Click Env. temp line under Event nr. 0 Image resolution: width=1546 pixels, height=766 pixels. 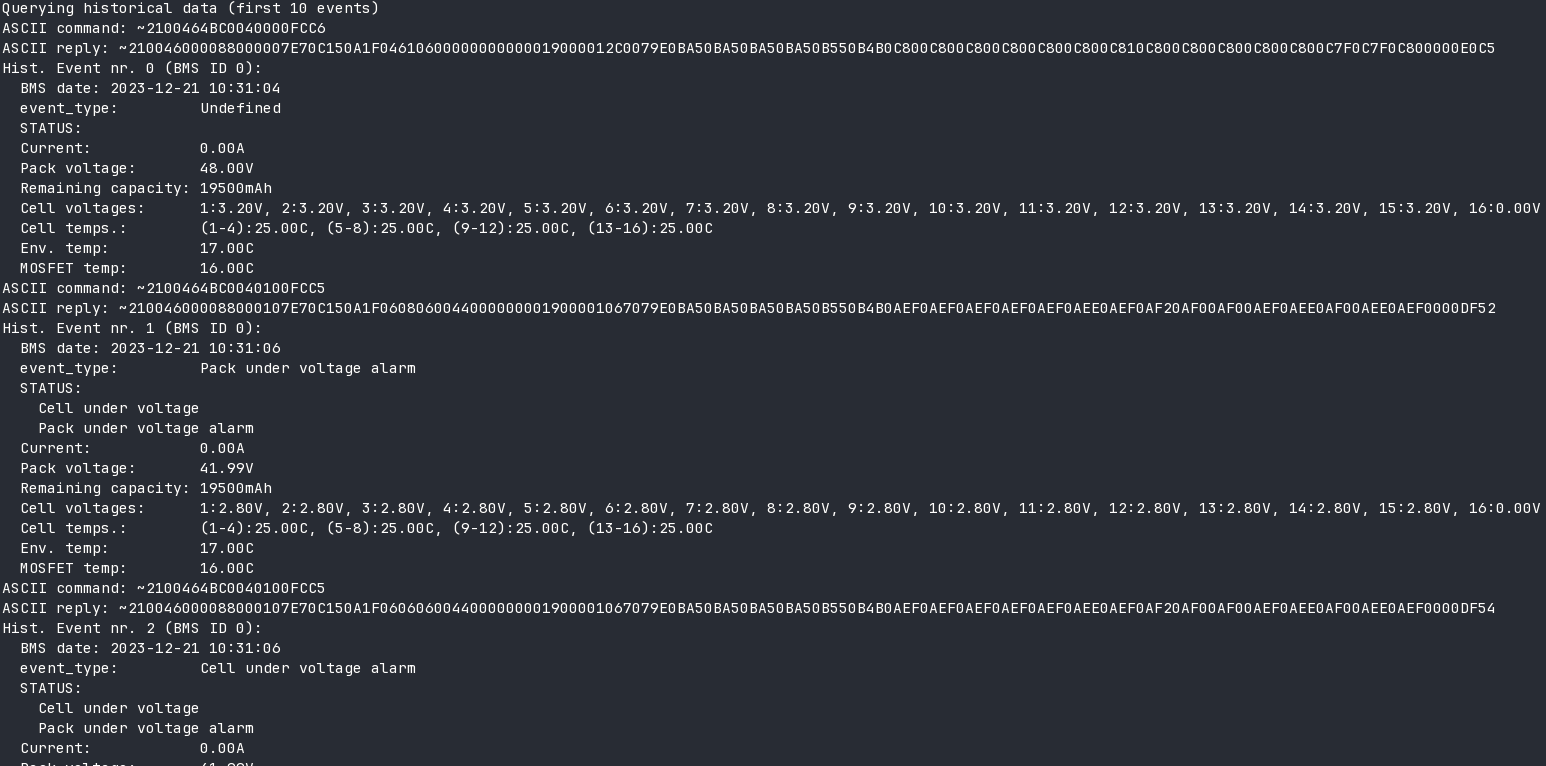[x=137, y=248]
